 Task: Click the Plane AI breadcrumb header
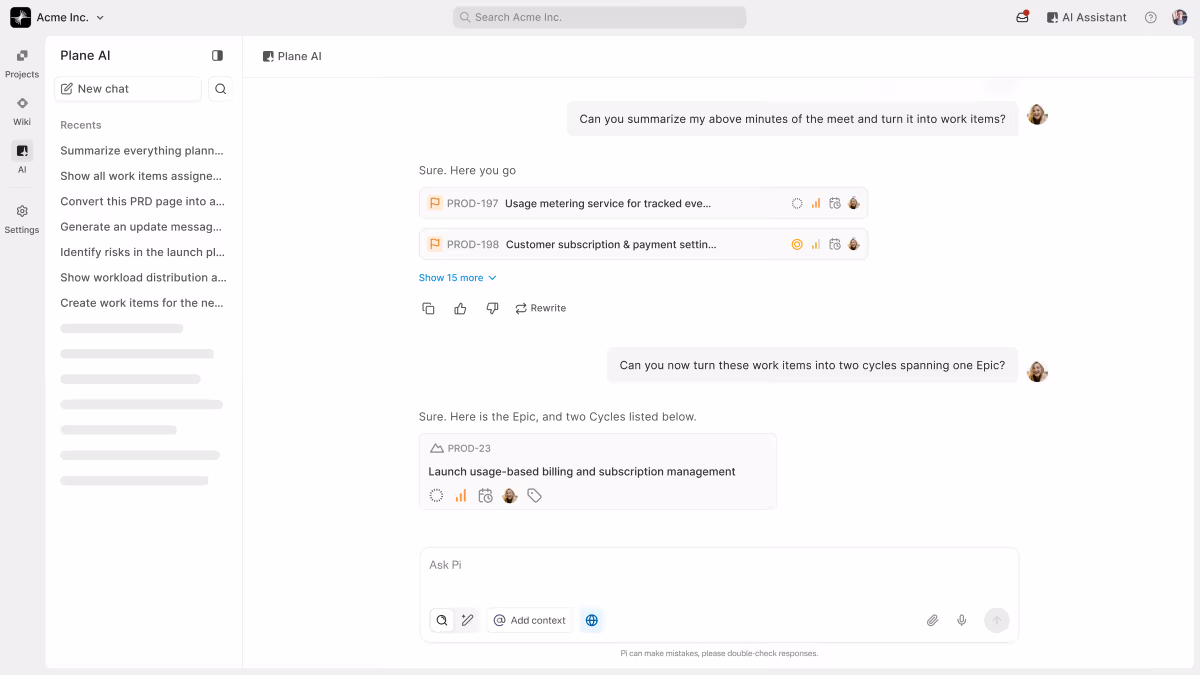292,57
